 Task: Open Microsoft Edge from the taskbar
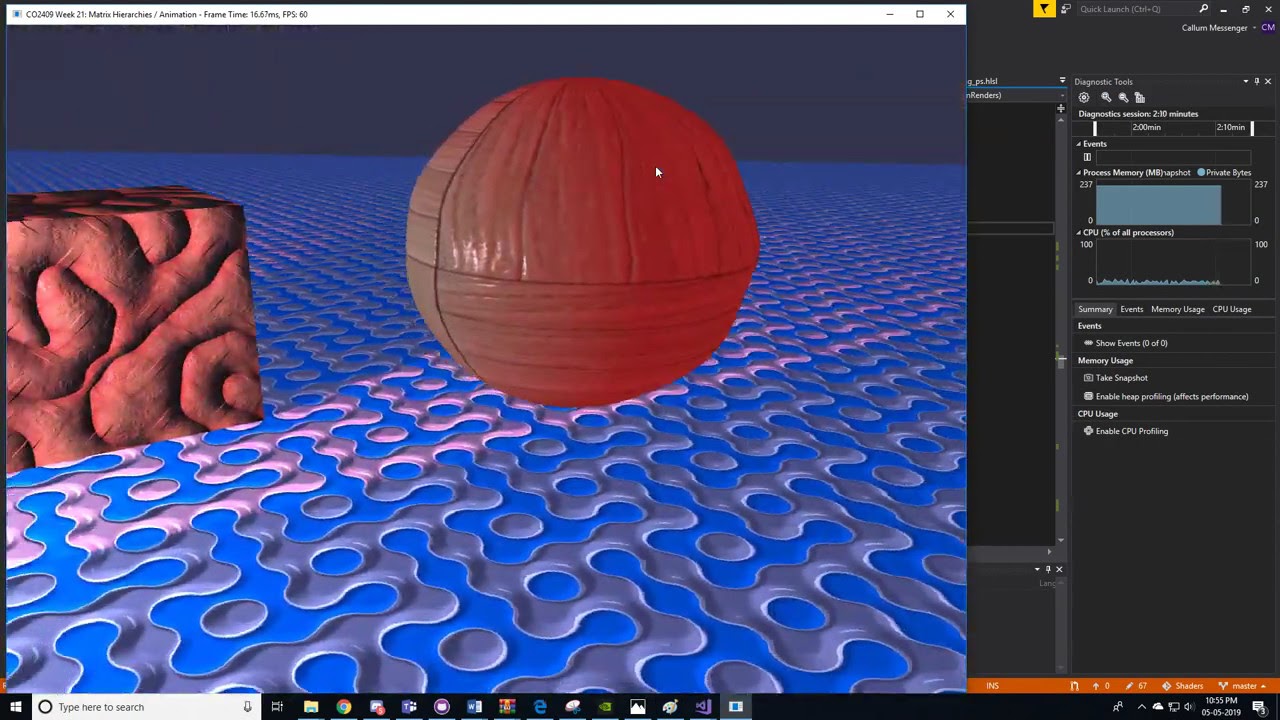pyautogui.click(x=540, y=707)
